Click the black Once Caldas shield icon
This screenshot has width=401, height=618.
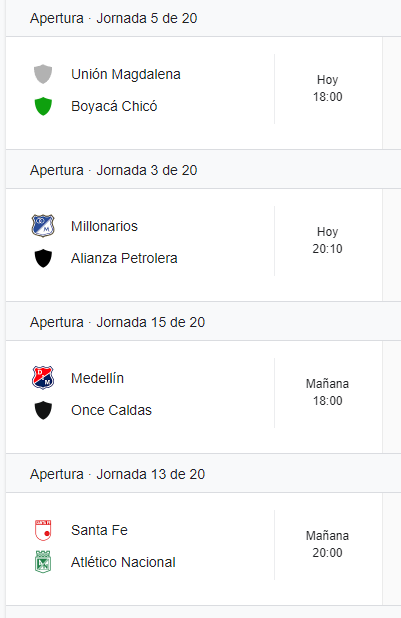pos(43,410)
